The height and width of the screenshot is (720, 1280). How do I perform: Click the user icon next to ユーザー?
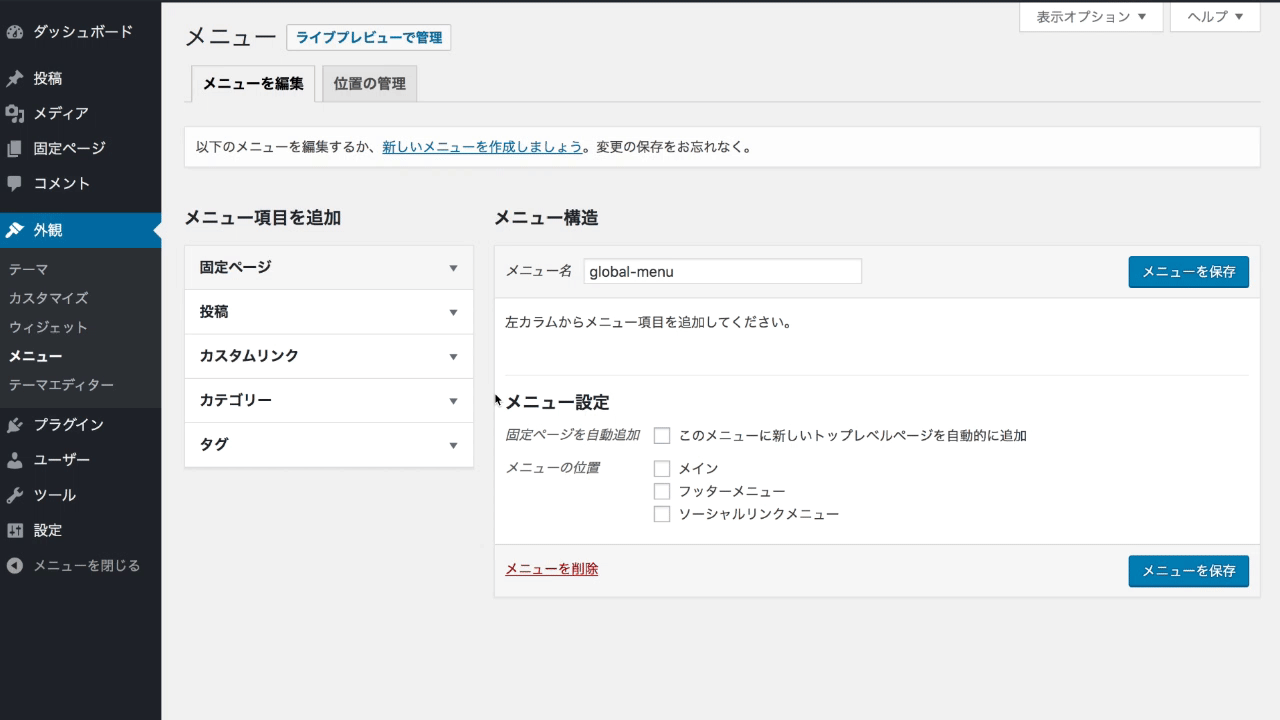(x=14, y=460)
